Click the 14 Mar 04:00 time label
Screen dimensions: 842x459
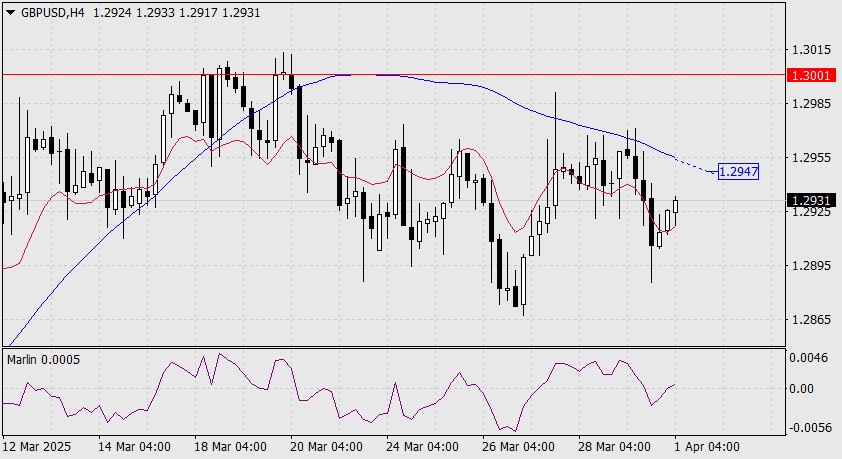point(134,447)
